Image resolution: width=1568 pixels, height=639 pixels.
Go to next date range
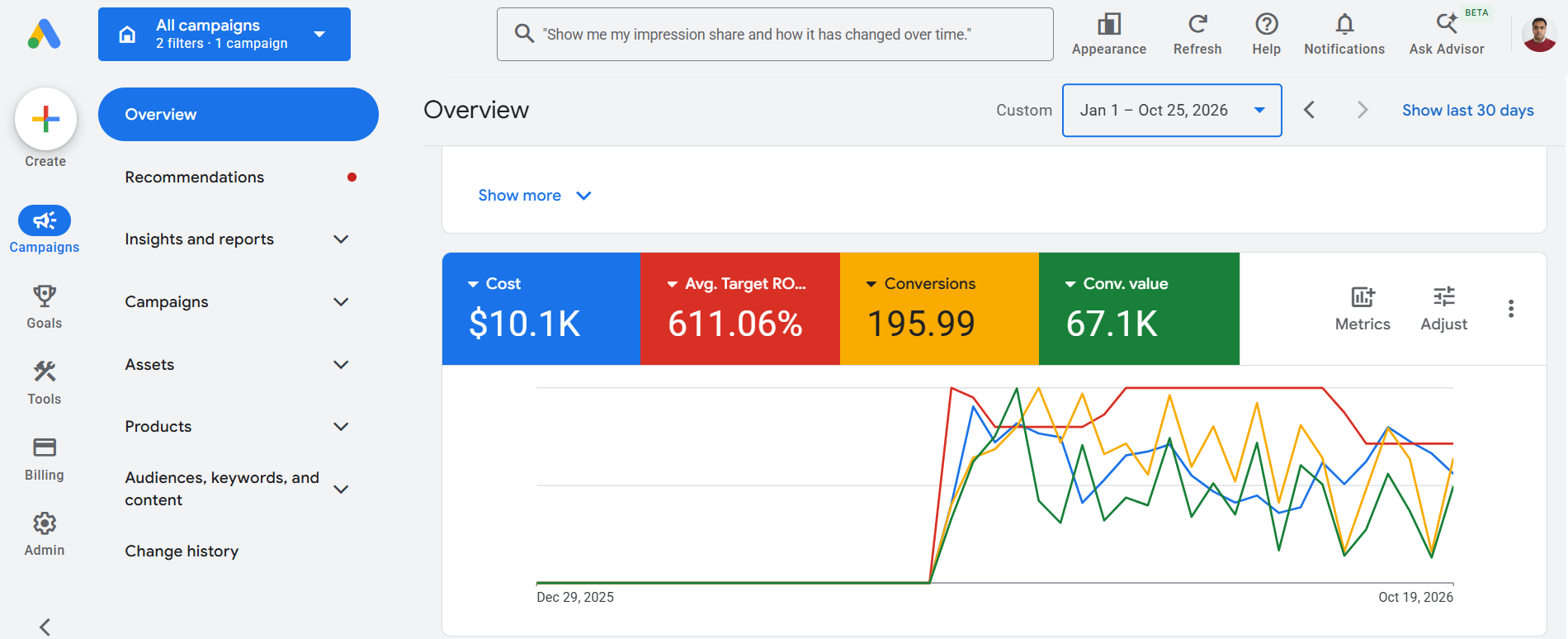pos(1363,110)
